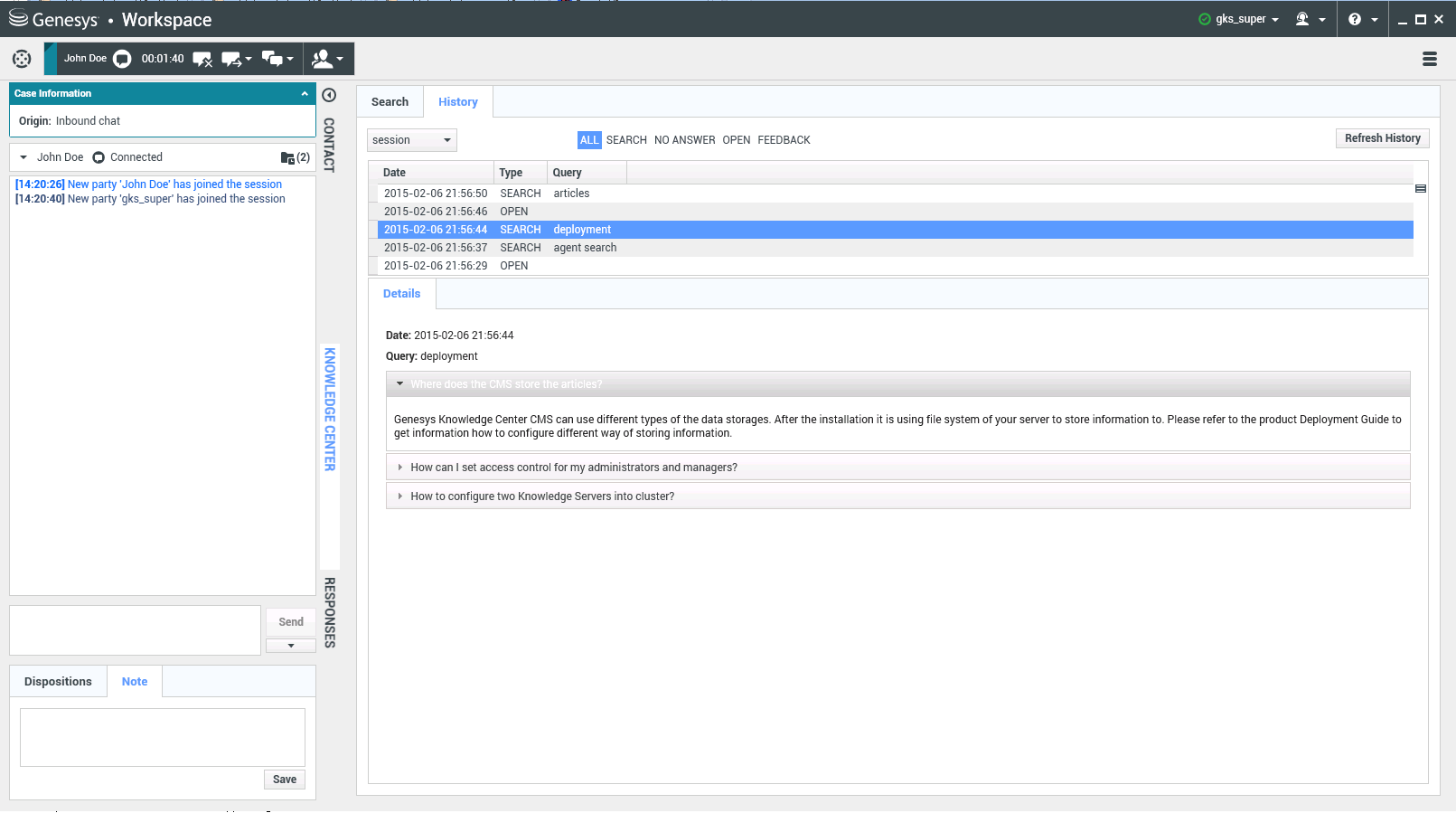This screenshot has width=1456, height=813.
Task: Select the 'deployment' search history row
Action: 895,230
